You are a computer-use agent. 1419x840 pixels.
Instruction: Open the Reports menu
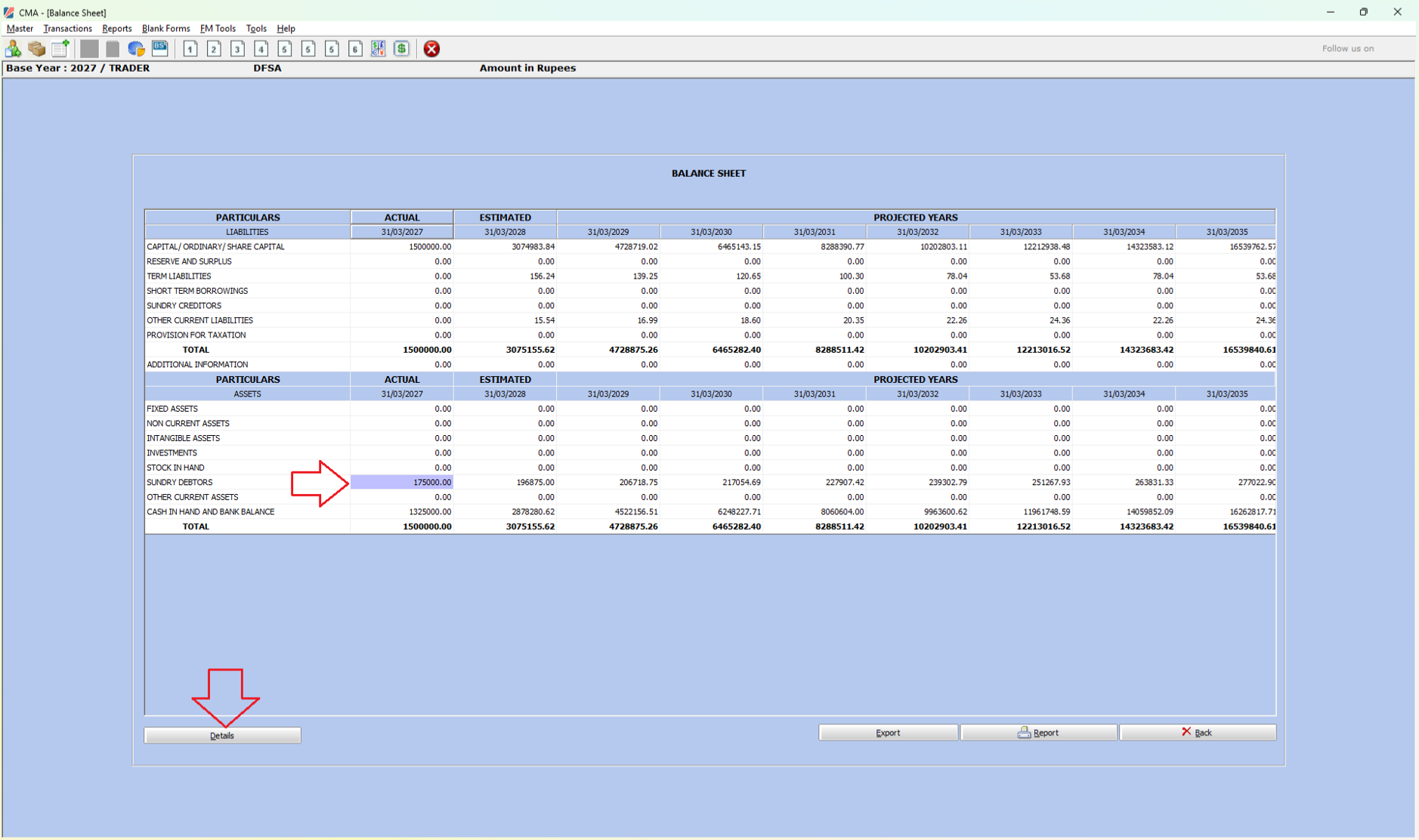[x=116, y=29]
